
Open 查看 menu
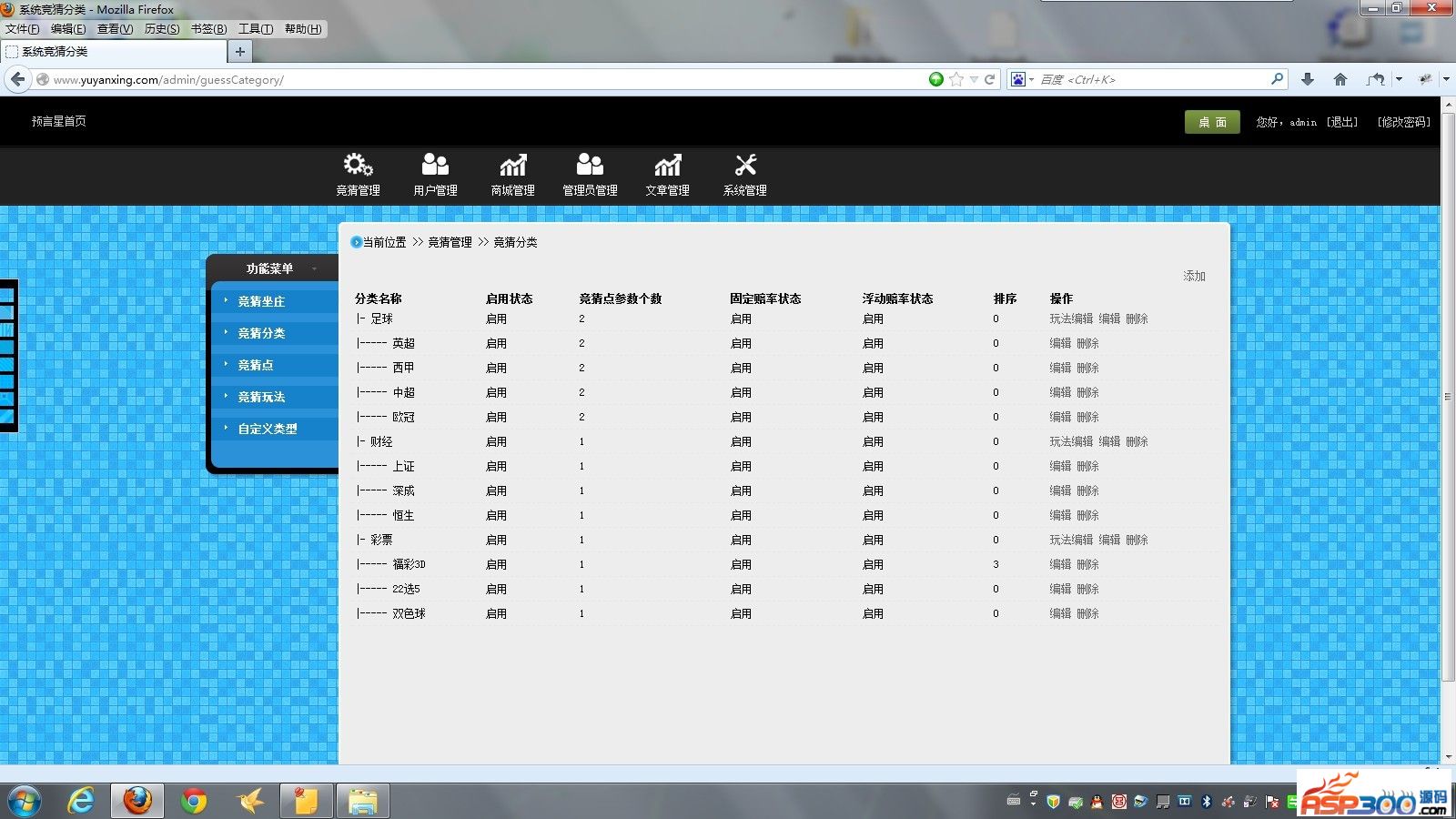(116, 29)
